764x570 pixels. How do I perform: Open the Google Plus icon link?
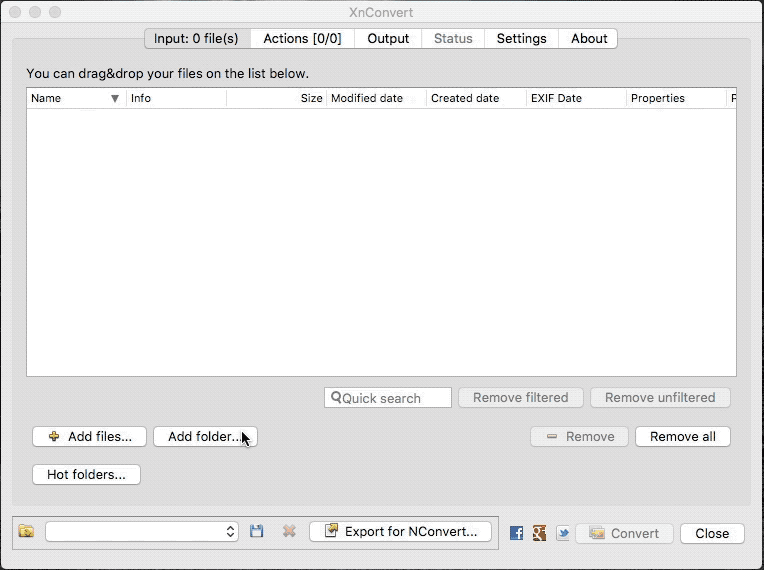(539, 533)
